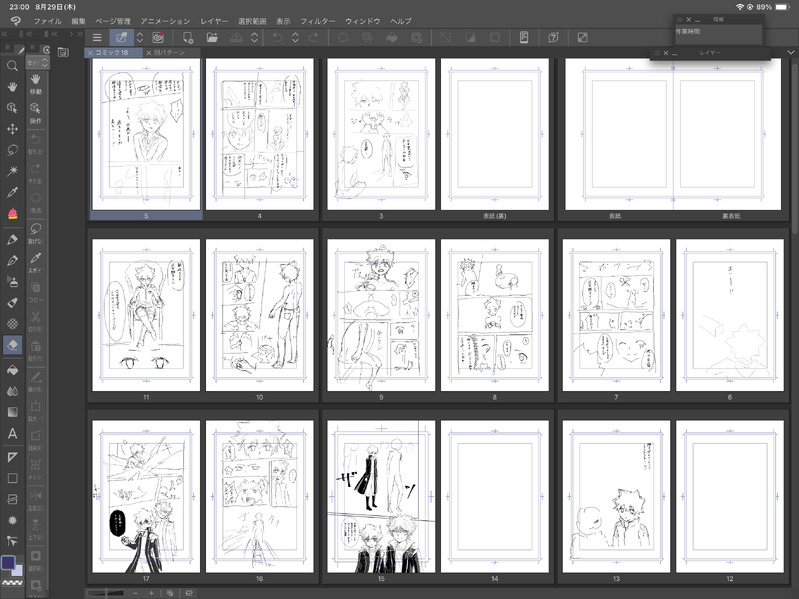Select the cake-shaped tool icon
Viewport: 799px width, 599px height.
coord(12,213)
